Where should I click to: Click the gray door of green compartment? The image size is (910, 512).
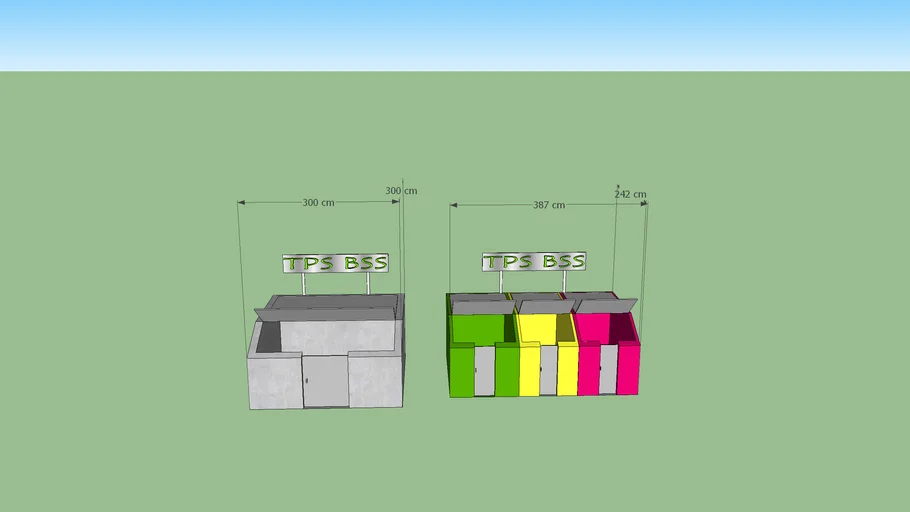(x=484, y=370)
